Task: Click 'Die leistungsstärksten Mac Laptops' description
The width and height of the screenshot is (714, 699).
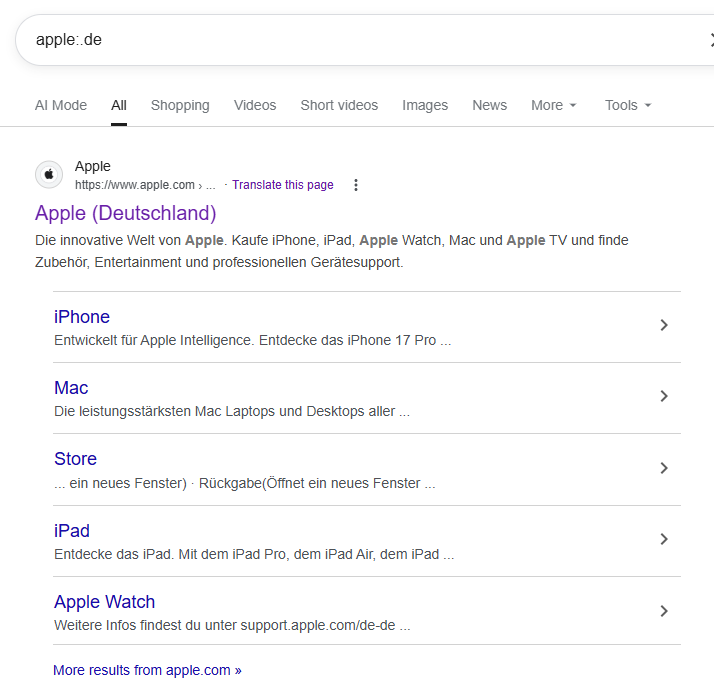Action: tap(232, 412)
